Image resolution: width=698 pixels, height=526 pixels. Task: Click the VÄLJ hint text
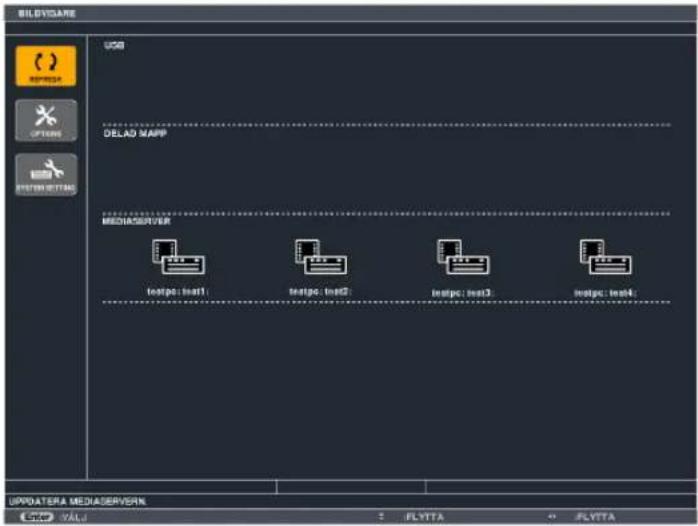(74, 517)
